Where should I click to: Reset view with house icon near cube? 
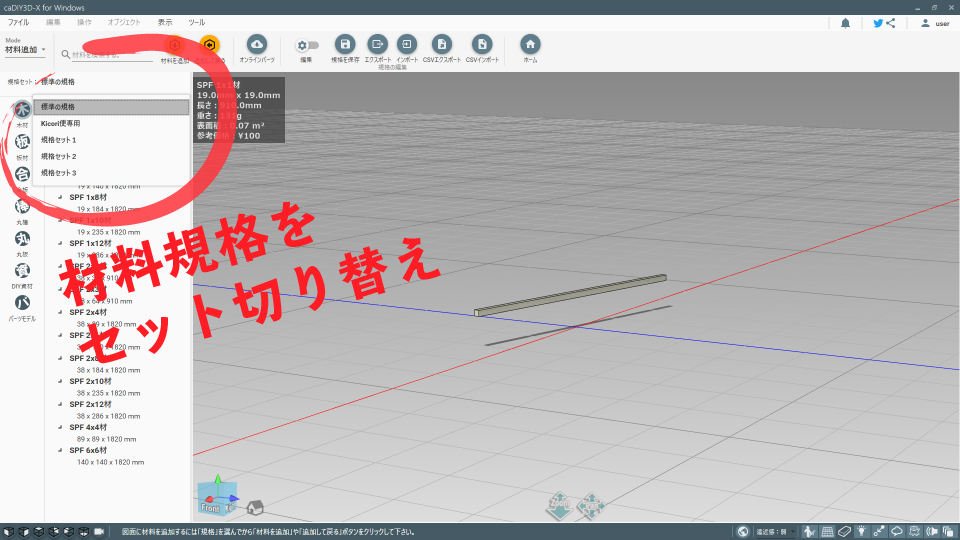pos(255,507)
